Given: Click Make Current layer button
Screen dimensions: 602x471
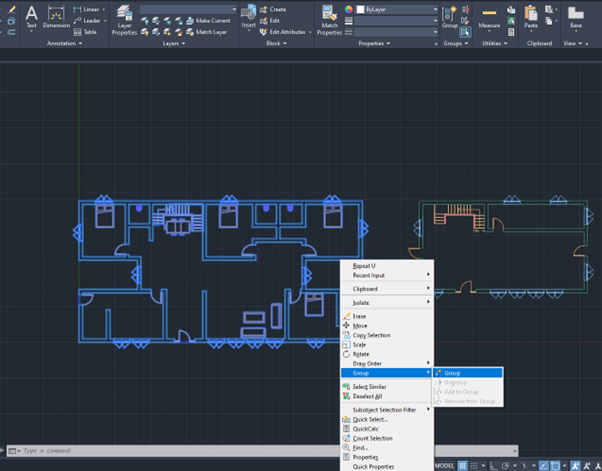Looking at the screenshot, I should click(208, 21).
